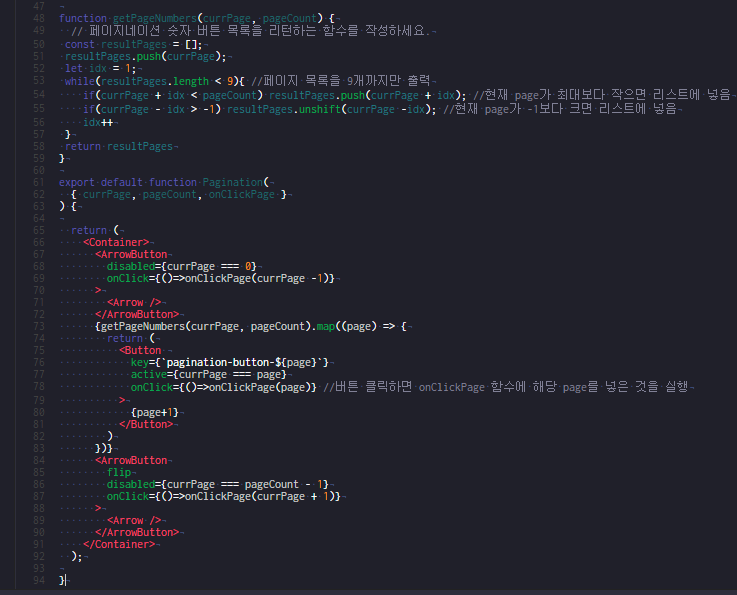Click the unshift method on line 55
Screen dimensions: 737x595
tap(320, 109)
